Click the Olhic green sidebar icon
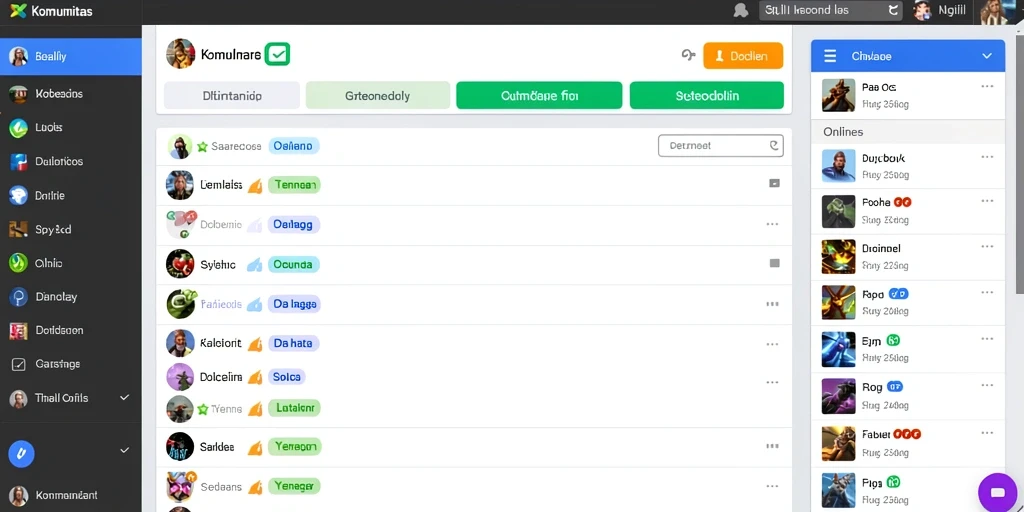This screenshot has width=1024, height=512. tap(18, 263)
